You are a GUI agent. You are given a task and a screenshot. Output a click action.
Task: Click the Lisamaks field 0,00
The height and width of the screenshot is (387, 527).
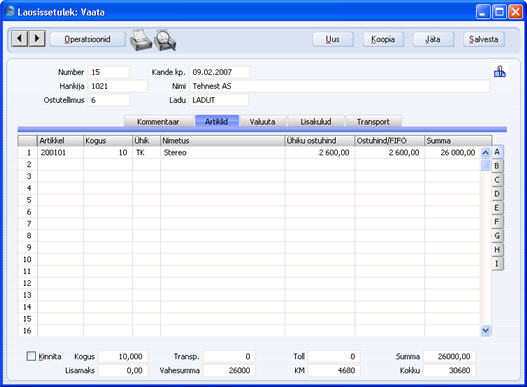pos(123,371)
